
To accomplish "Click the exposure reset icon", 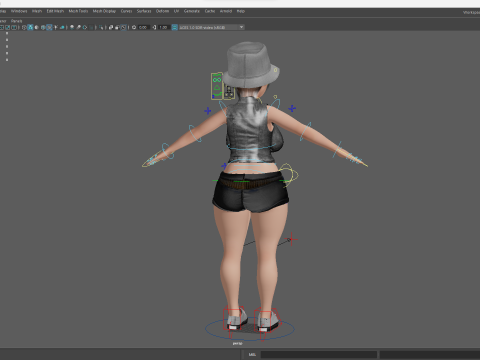I will pos(134,27).
